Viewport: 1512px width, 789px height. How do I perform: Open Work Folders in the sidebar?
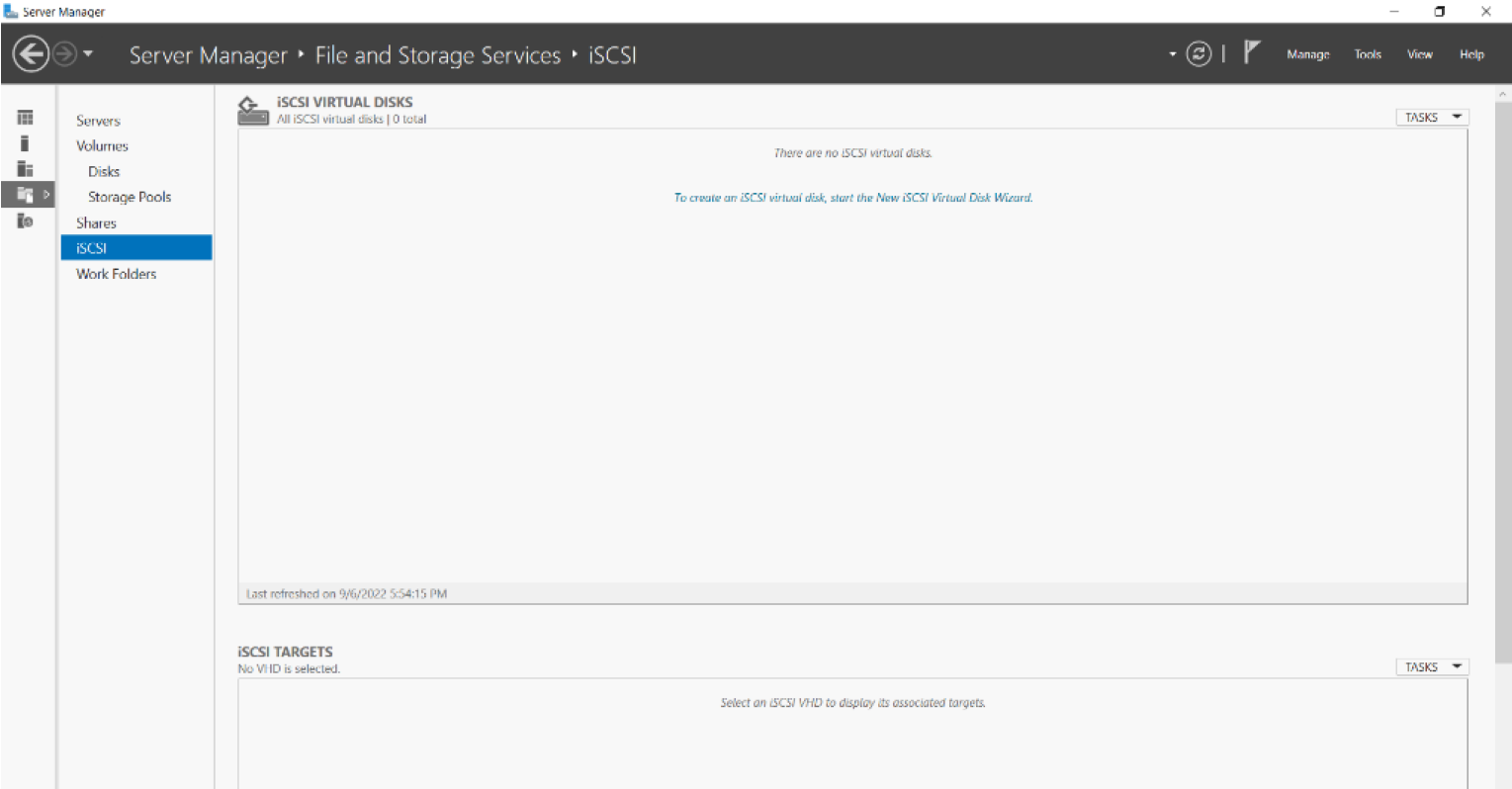[x=116, y=274]
